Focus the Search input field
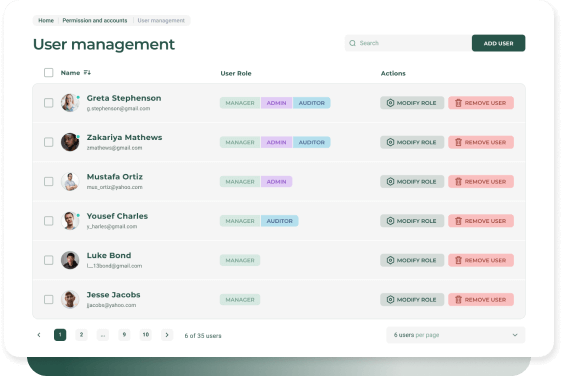Screen dimensions: 562x376 (408, 43)
